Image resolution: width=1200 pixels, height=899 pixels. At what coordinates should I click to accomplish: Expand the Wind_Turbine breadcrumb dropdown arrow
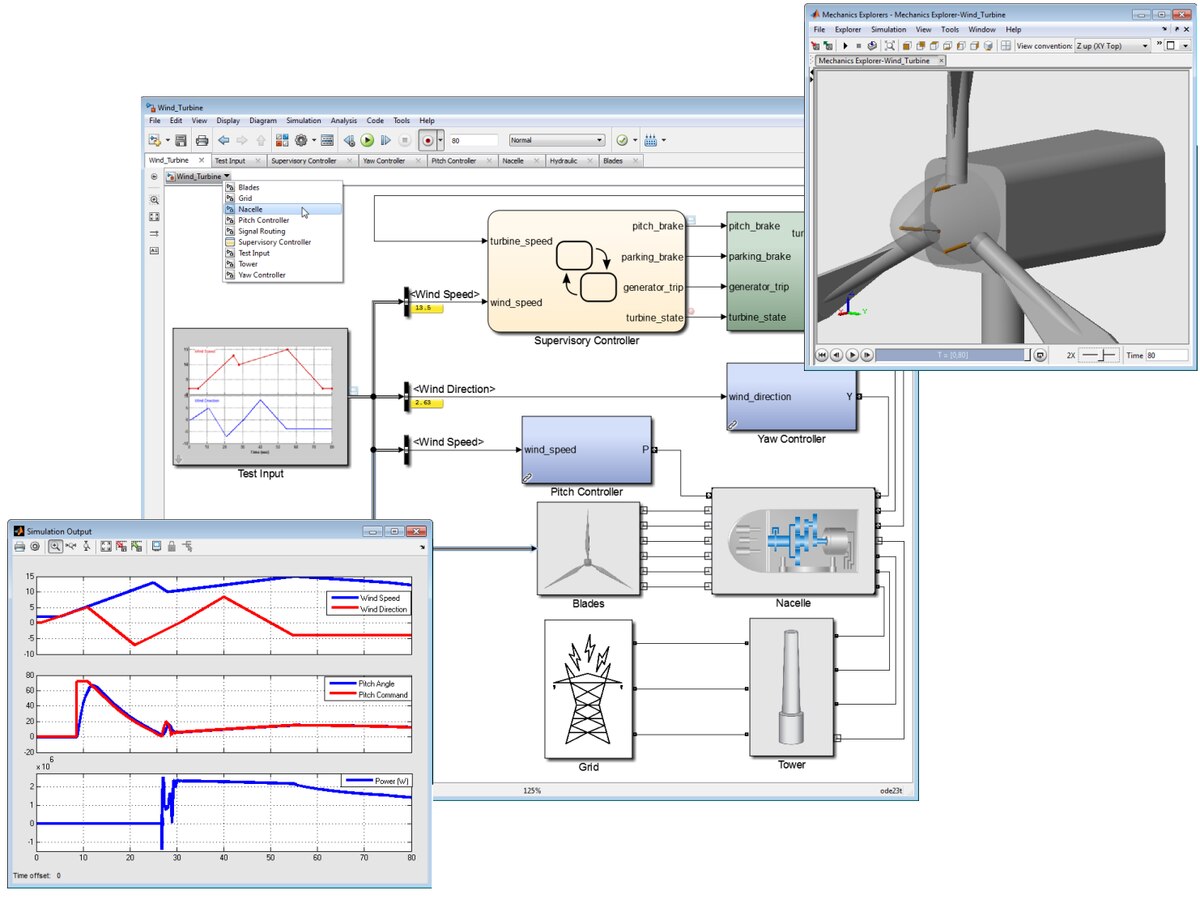pyautogui.click(x=228, y=176)
